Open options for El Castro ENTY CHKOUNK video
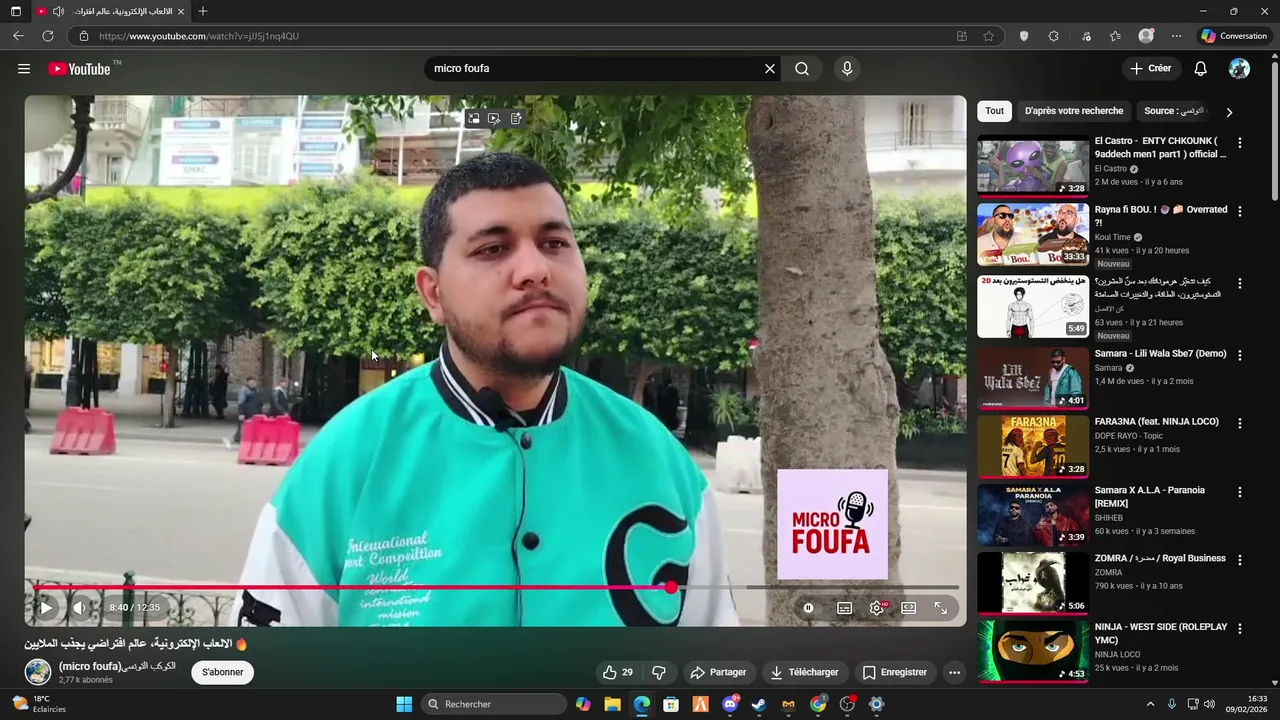Viewport: 1280px width, 720px height. coord(1240,143)
